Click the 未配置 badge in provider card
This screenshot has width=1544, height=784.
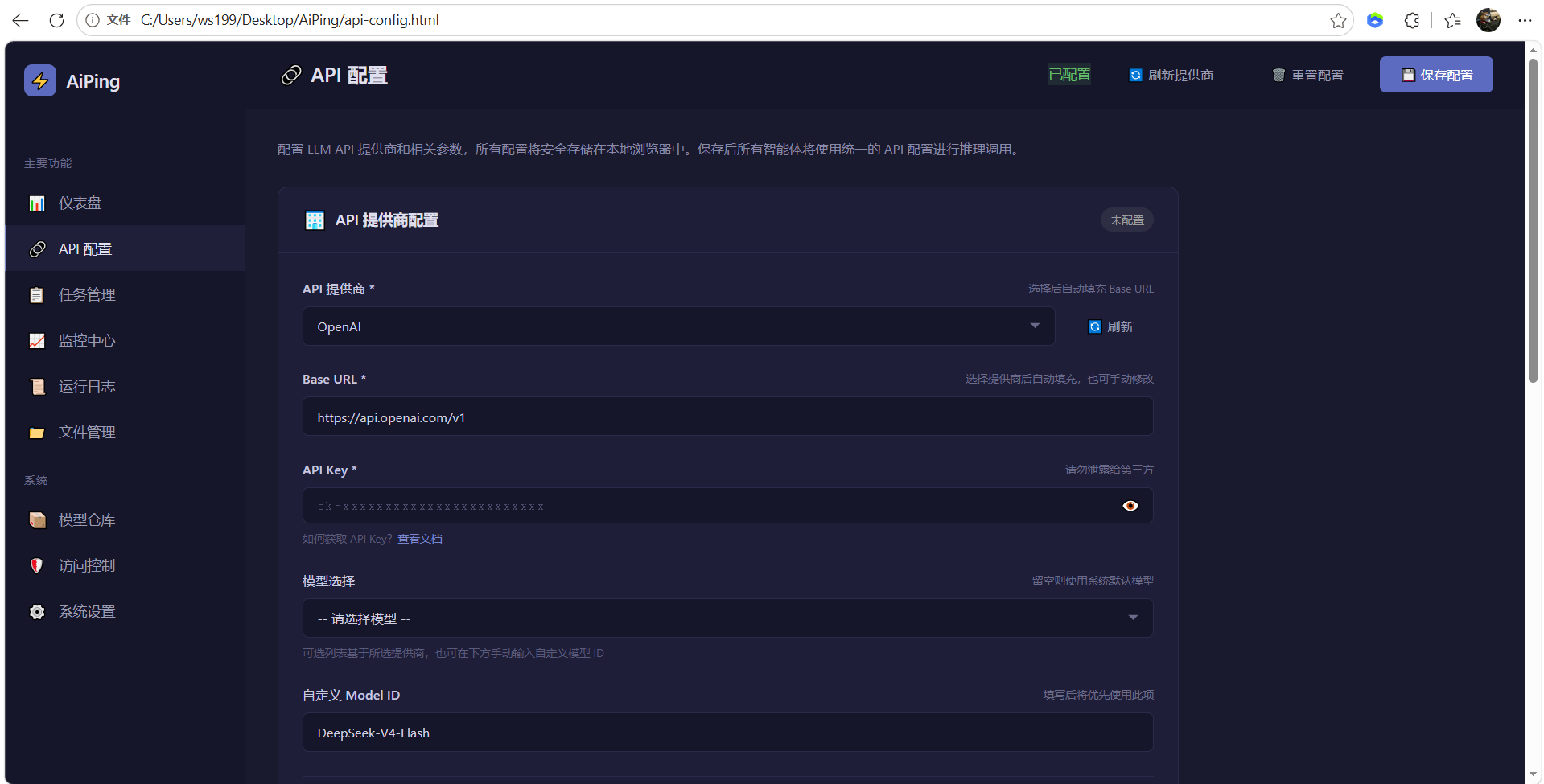1126,220
